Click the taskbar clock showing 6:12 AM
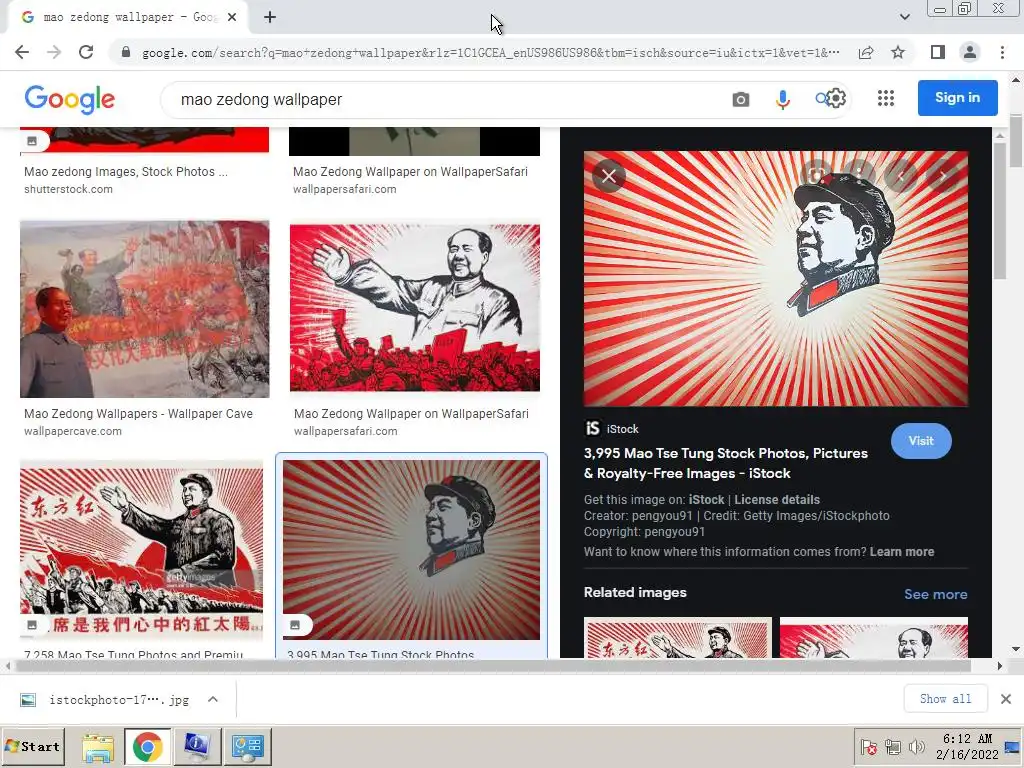Viewport: 1024px width, 768px height. coord(967,746)
